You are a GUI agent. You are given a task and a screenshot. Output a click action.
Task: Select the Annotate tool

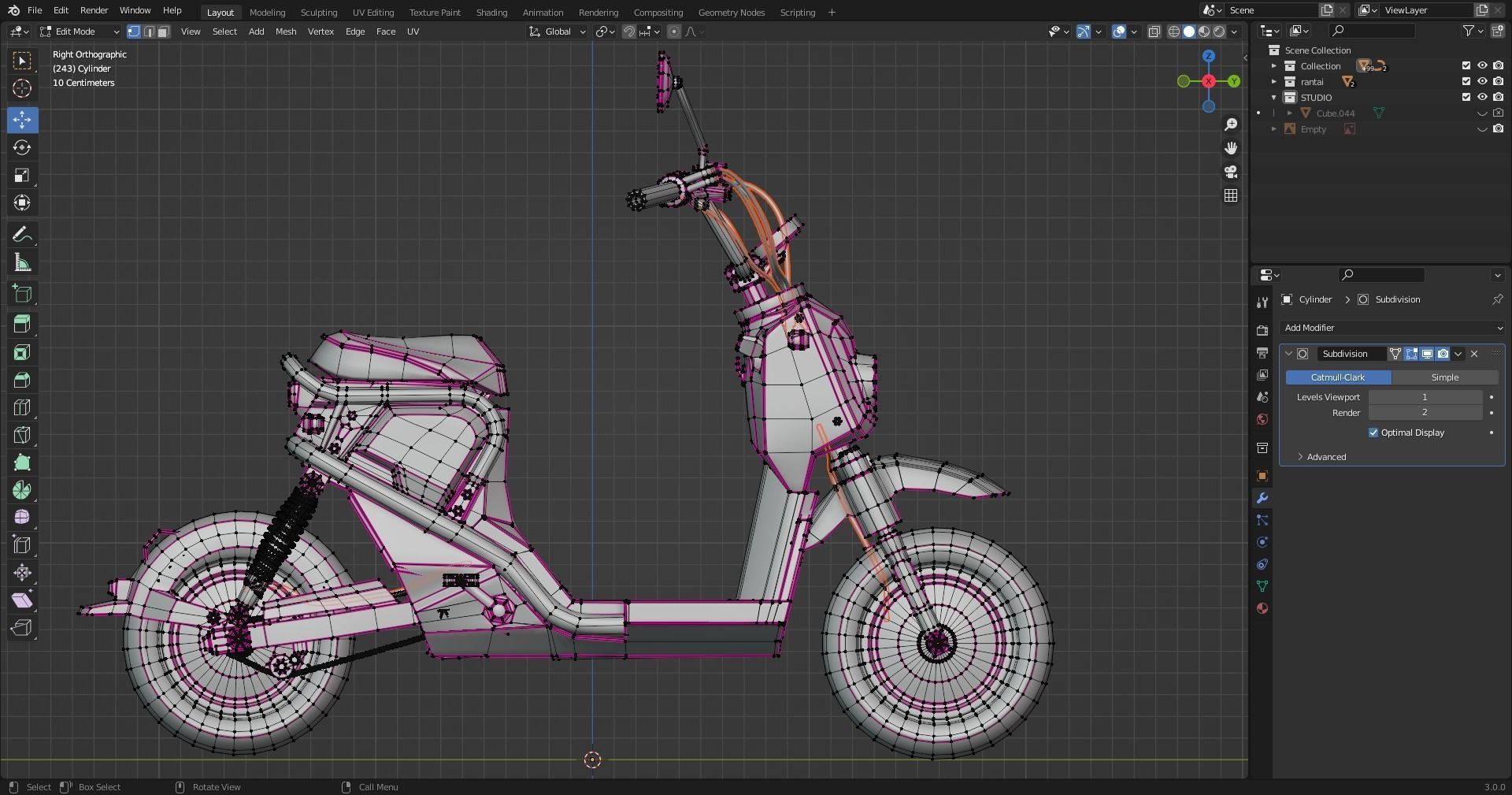[x=22, y=235]
